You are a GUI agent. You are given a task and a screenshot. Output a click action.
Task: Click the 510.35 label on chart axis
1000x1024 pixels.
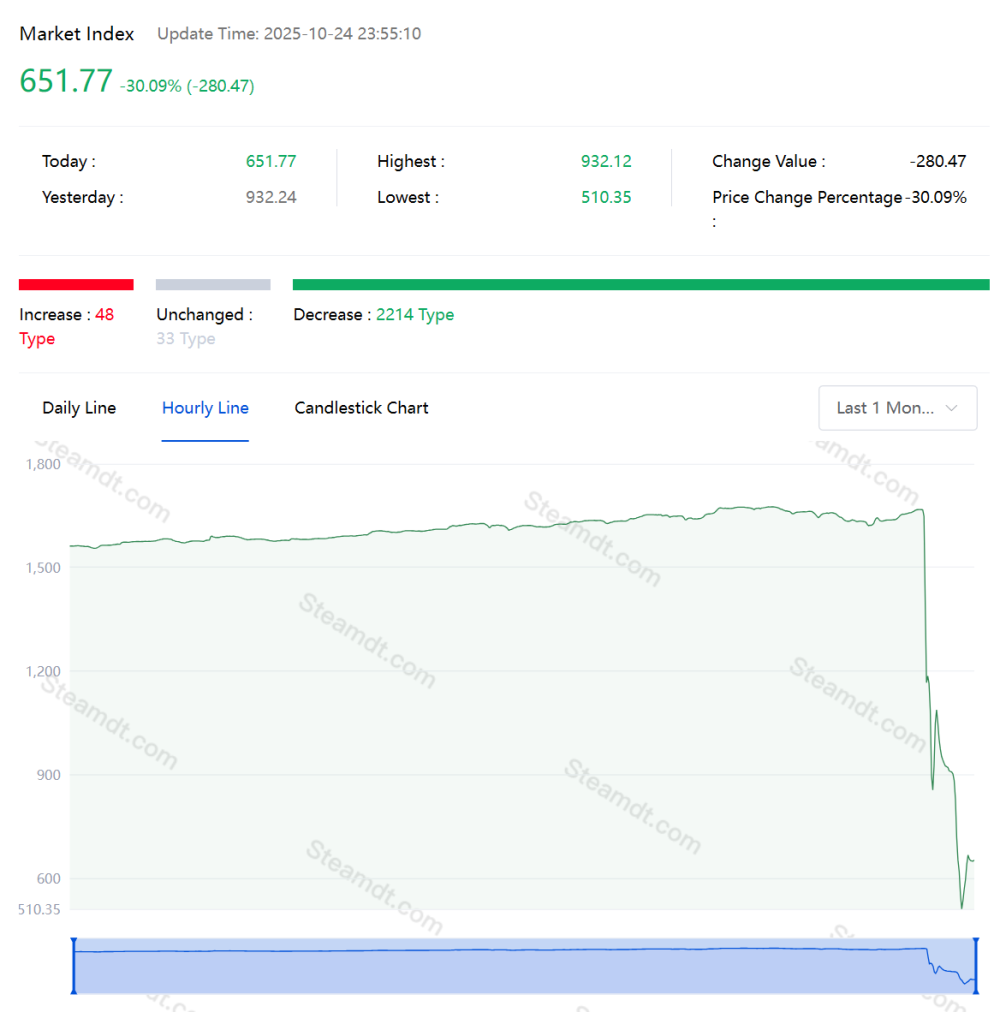[39, 910]
